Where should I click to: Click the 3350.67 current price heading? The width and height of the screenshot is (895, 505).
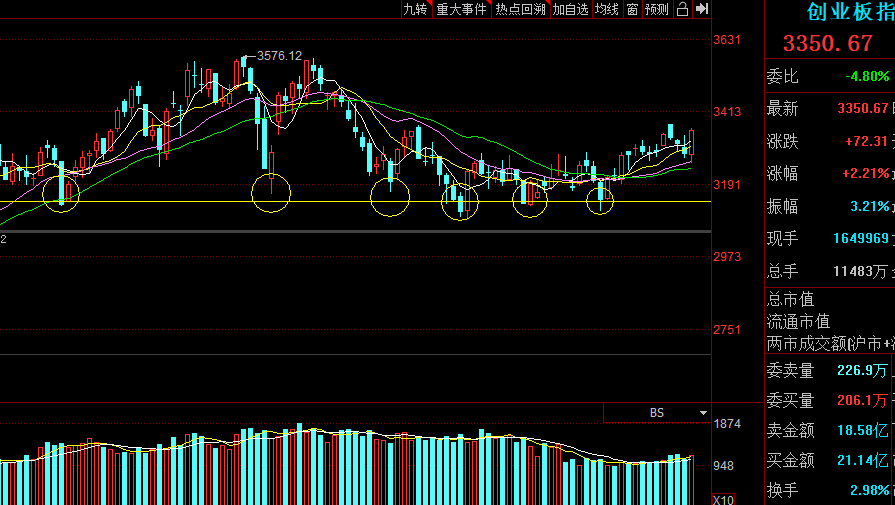[827, 43]
